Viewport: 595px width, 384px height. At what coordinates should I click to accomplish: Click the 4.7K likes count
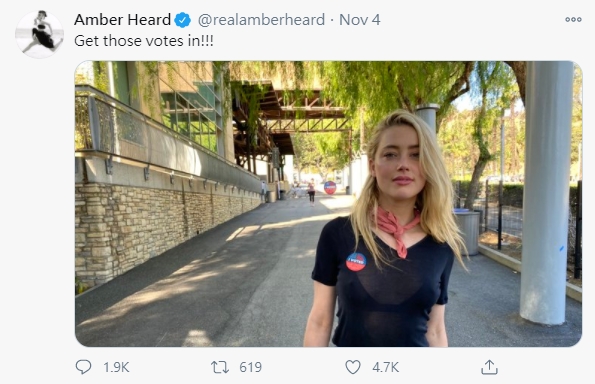(x=386, y=367)
